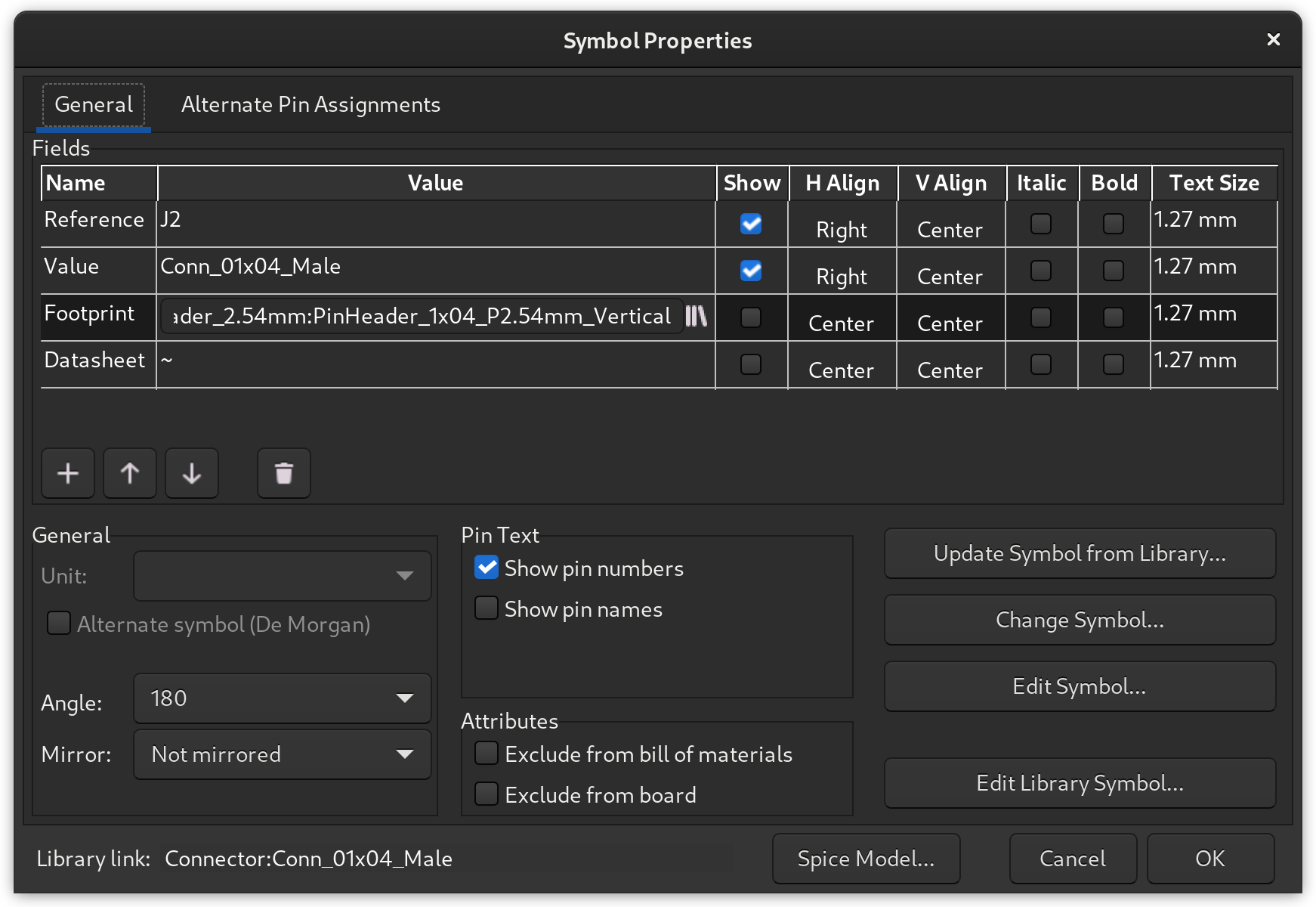Image resolution: width=1316 pixels, height=907 pixels.
Task: Click the delete field trash icon
Action: [x=284, y=474]
